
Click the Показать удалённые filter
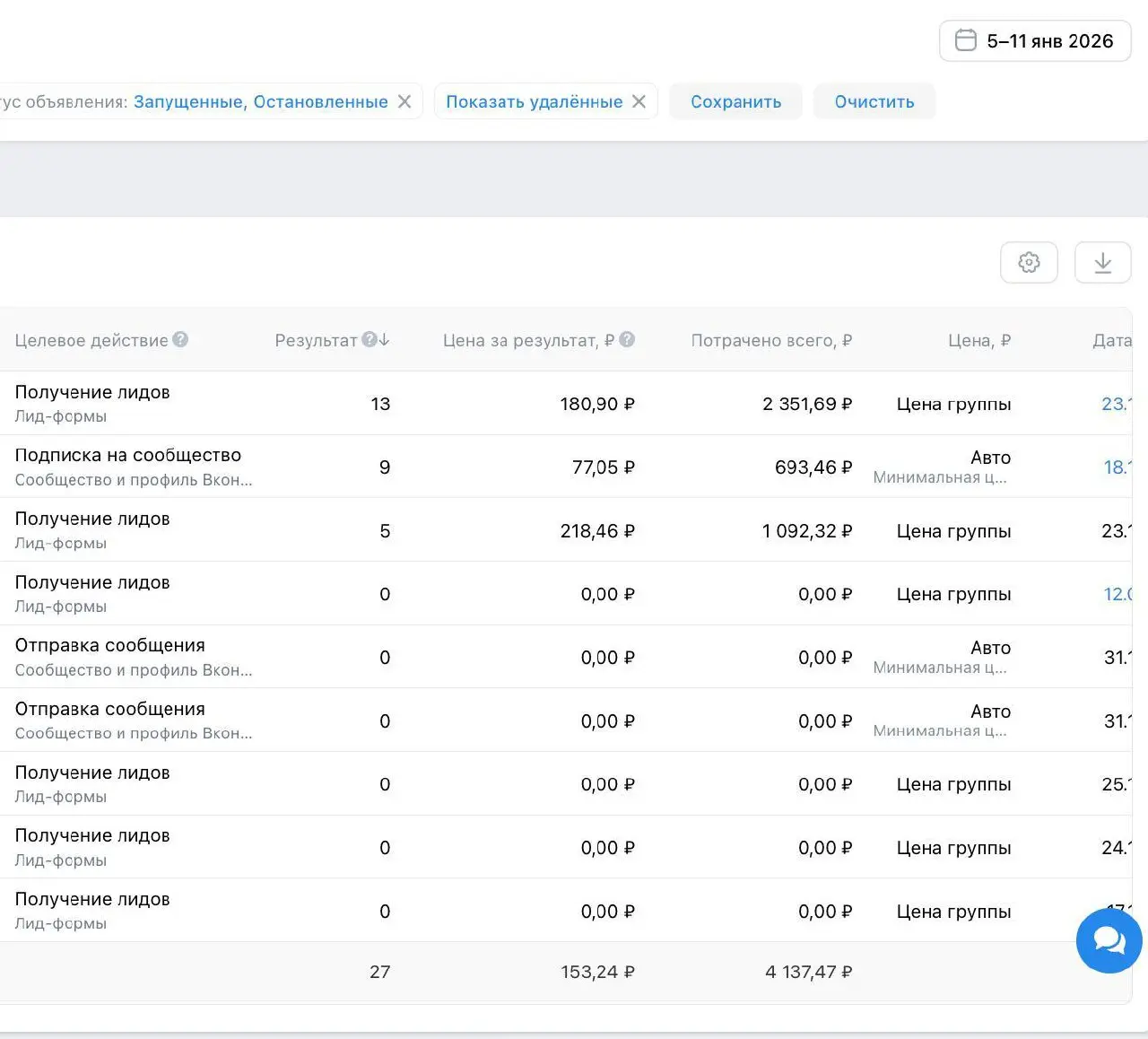pyautogui.click(x=535, y=102)
